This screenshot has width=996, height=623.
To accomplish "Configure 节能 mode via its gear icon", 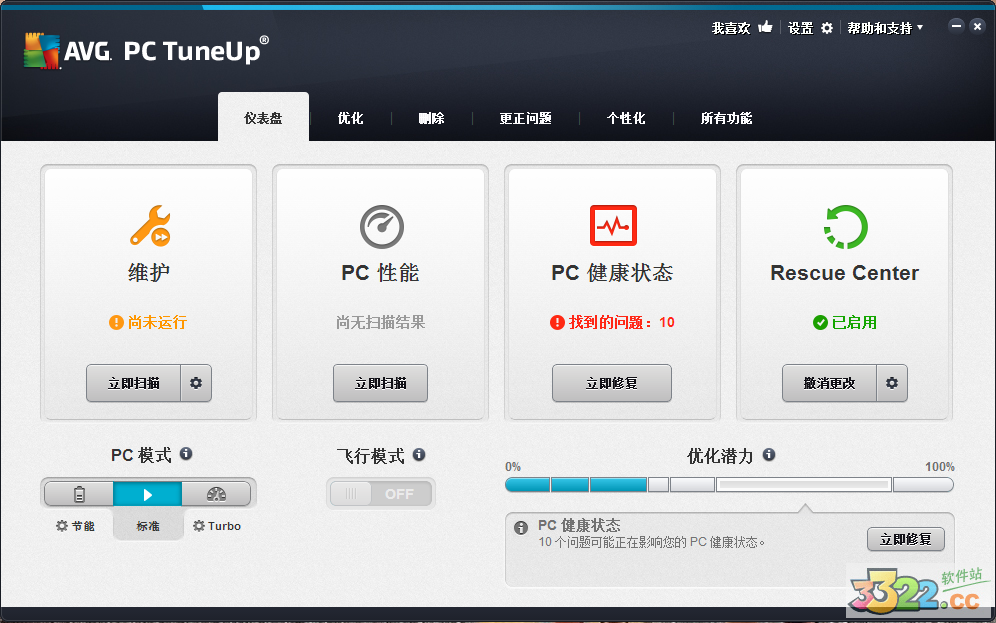I will (62, 526).
